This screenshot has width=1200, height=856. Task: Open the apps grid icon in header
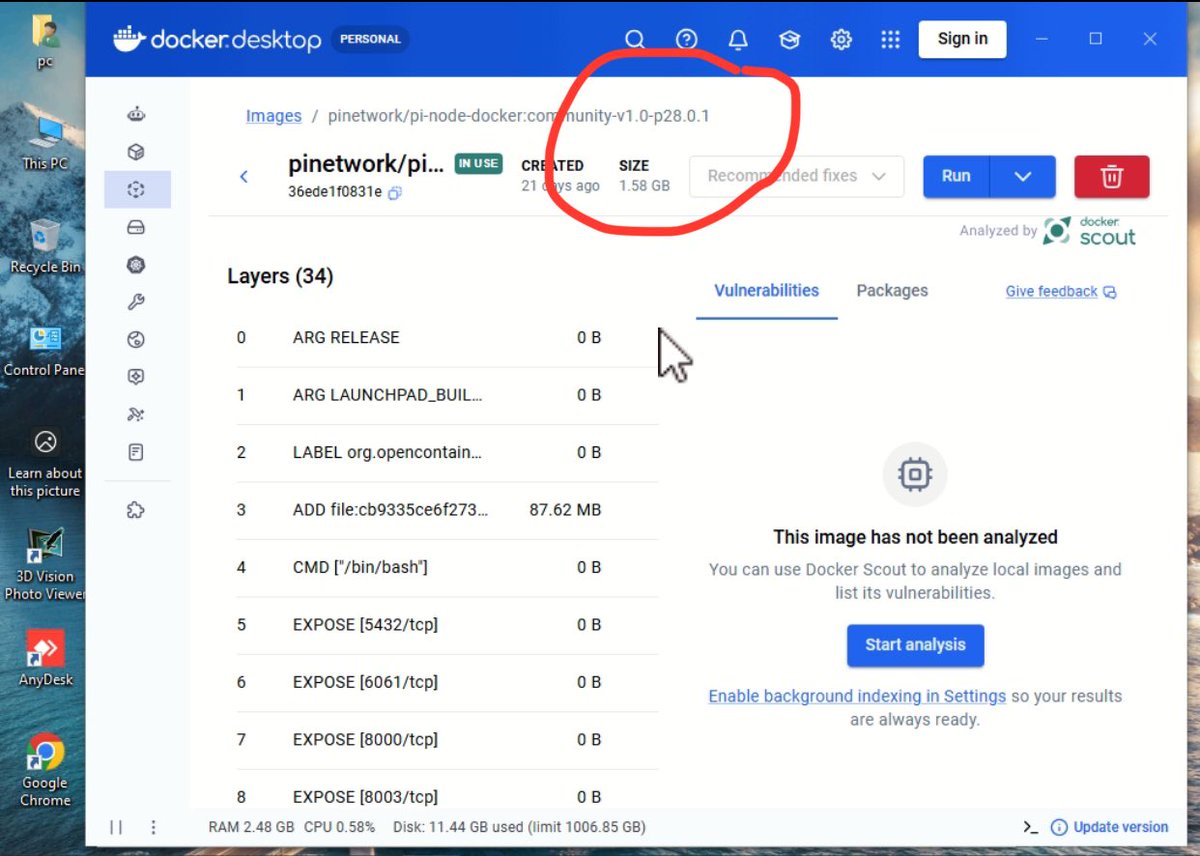(890, 39)
